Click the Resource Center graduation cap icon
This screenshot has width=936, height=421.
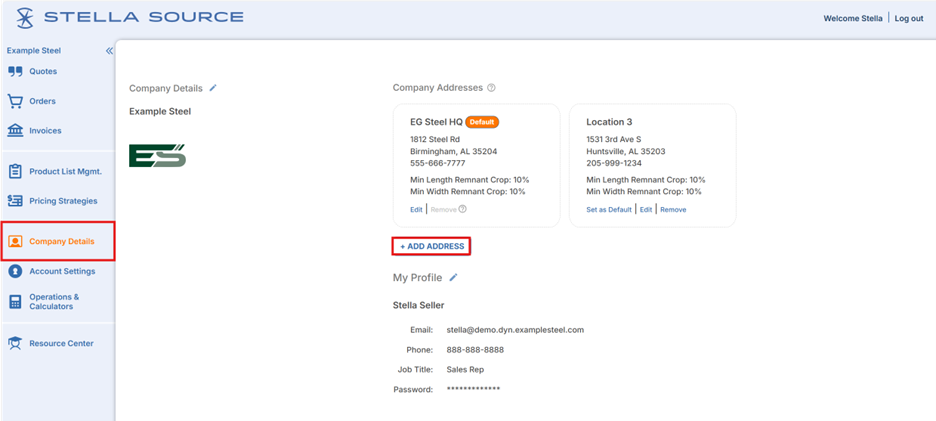15,343
